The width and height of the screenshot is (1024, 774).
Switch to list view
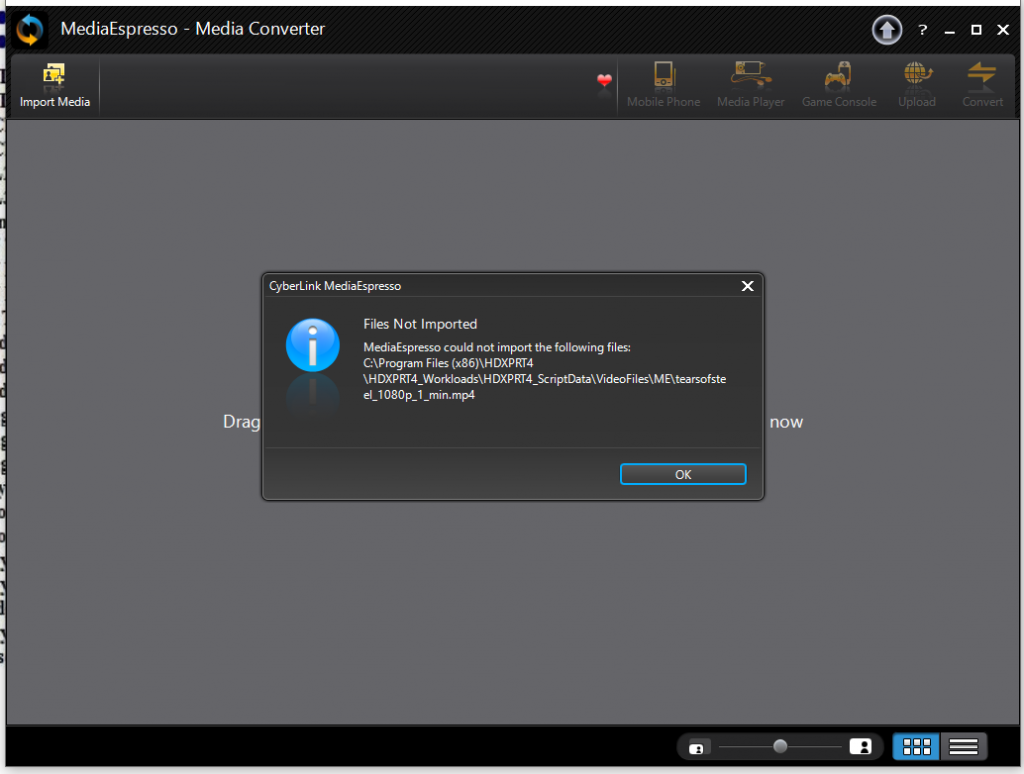(x=963, y=747)
